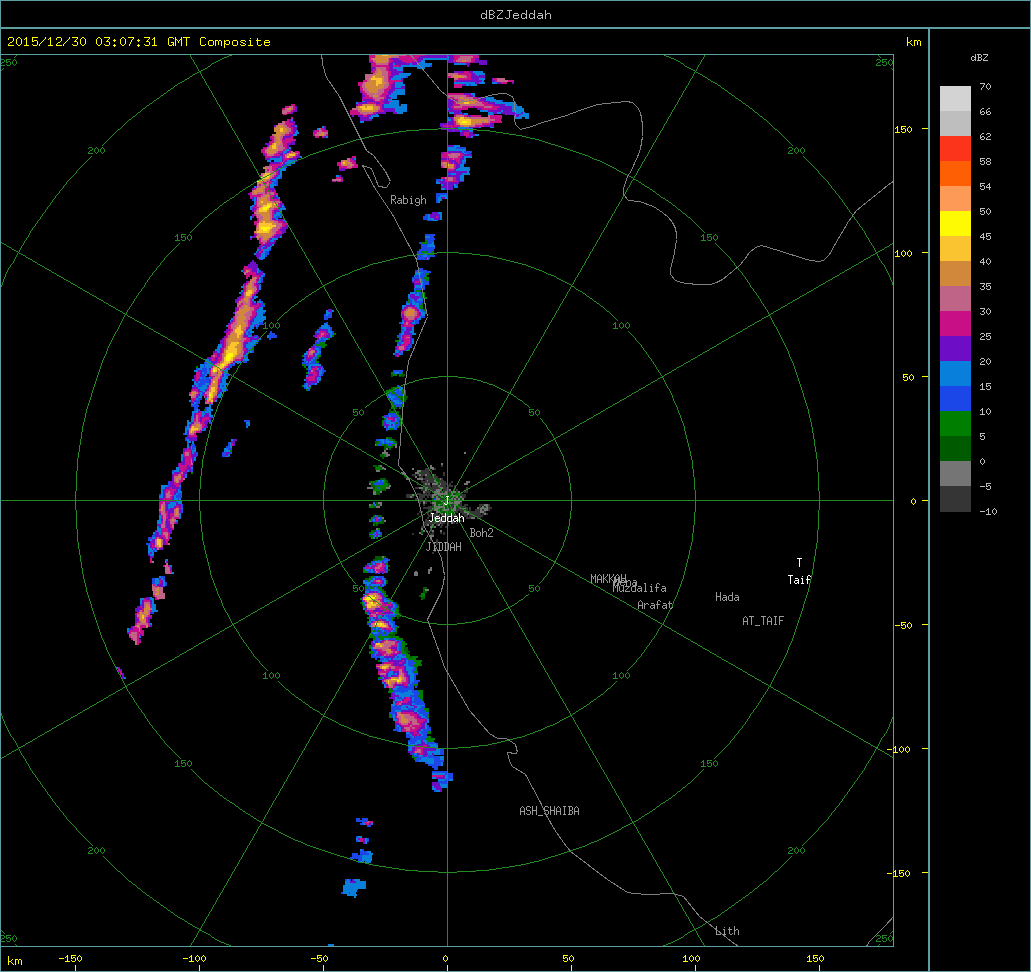Click the light orange 50–54 dBZ legend swatch
Image resolution: width=1031 pixels, height=972 pixels.
tap(955, 199)
